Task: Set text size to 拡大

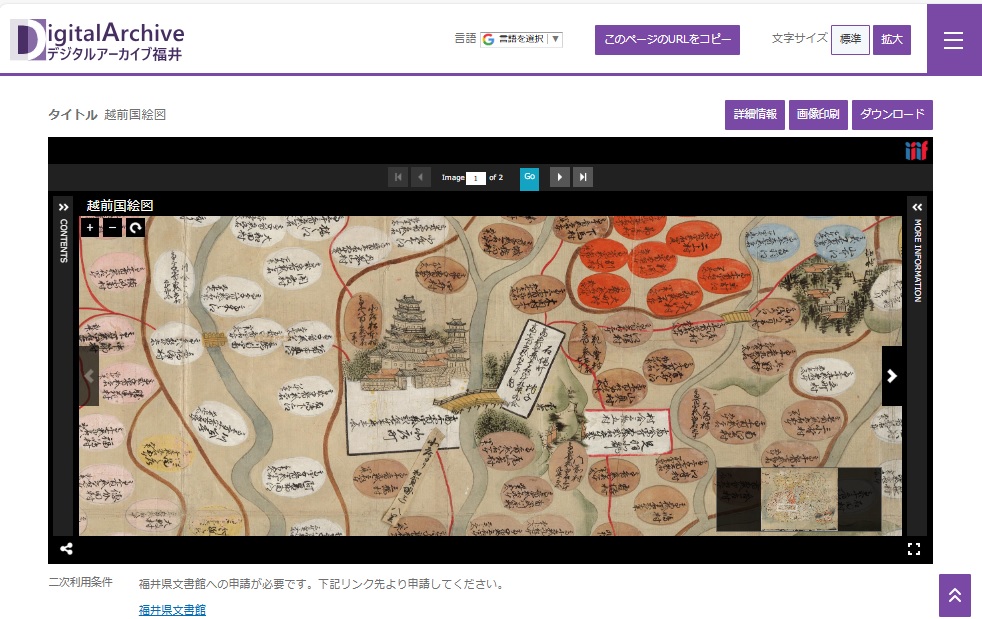Action: tap(892, 39)
